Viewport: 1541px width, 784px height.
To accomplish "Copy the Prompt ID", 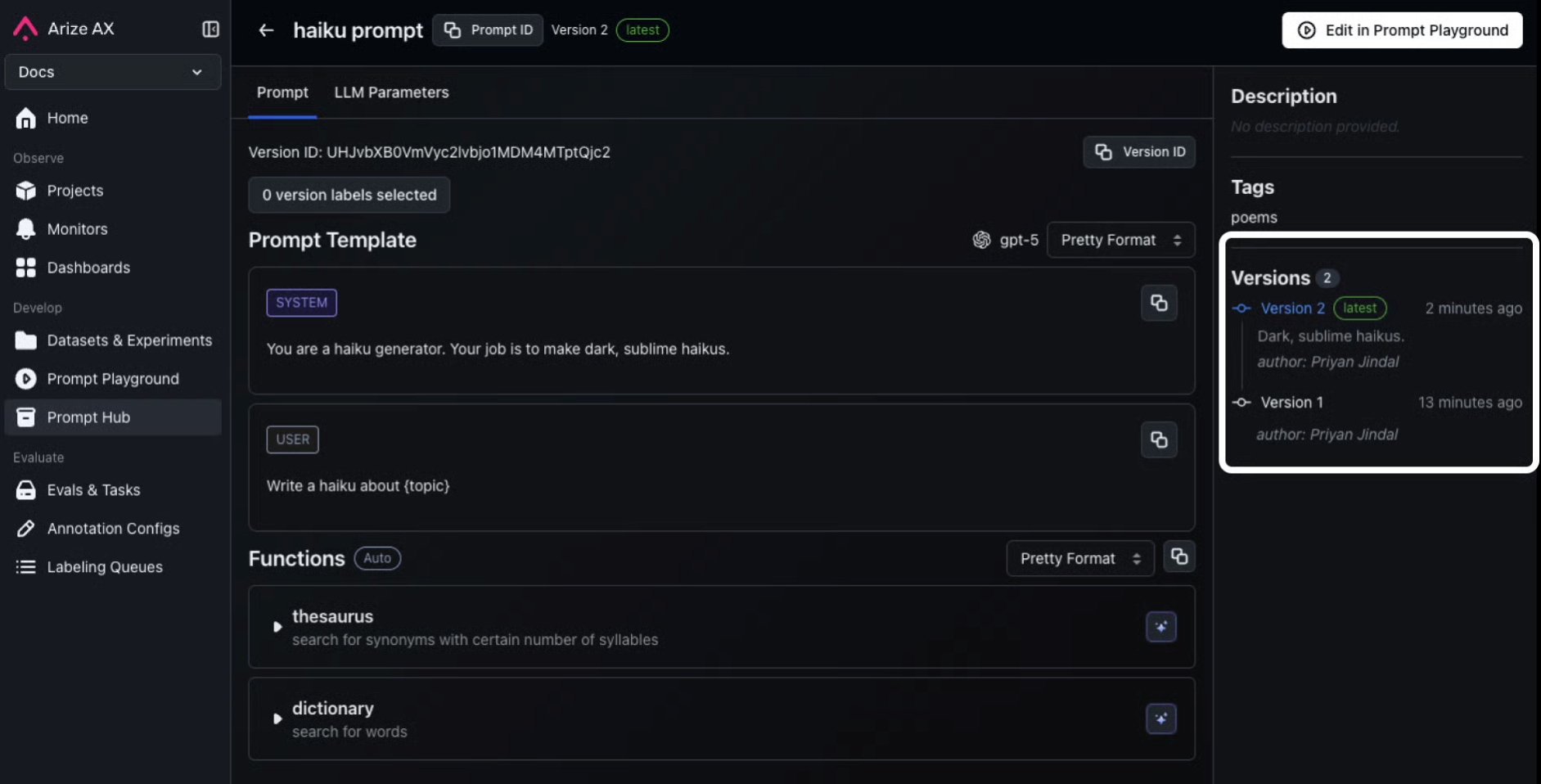I will tap(488, 30).
